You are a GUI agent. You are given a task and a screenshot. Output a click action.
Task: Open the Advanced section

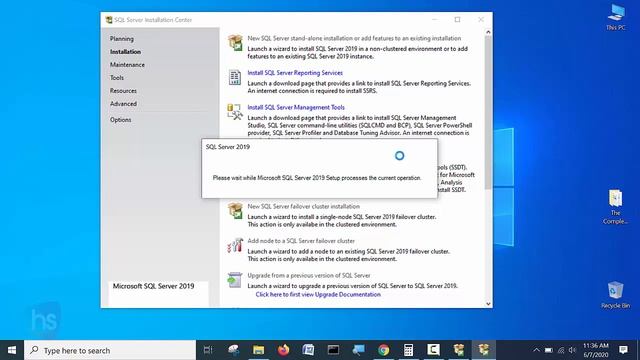coord(123,104)
